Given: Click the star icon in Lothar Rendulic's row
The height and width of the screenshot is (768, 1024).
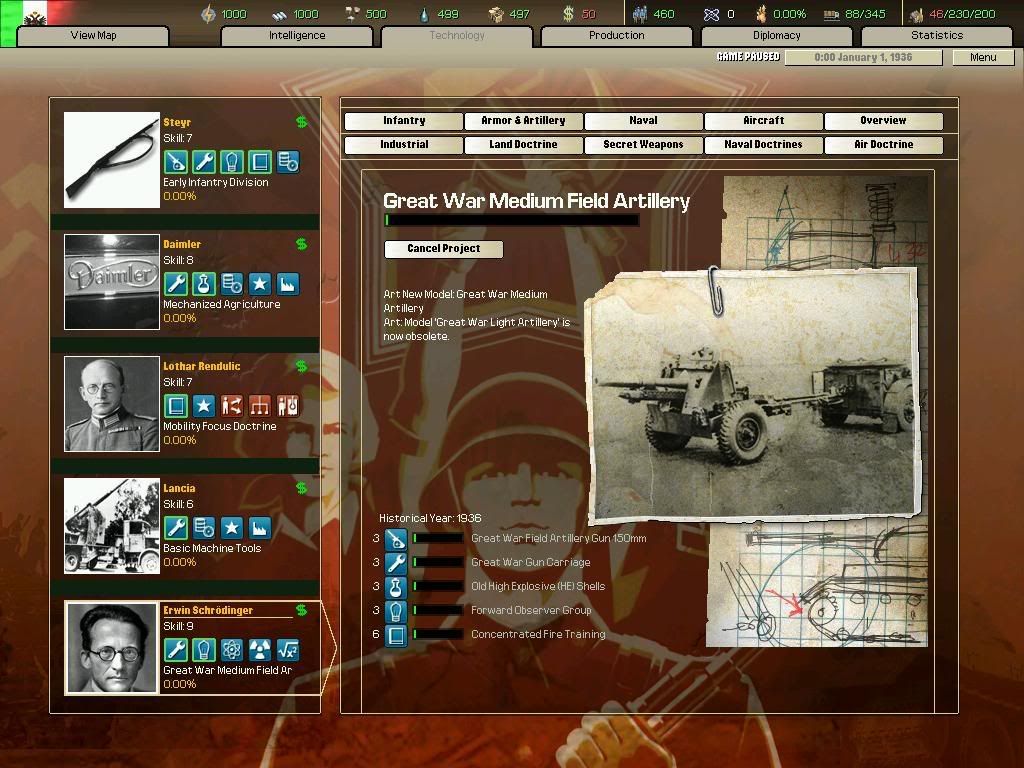Looking at the screenshot, I should [204, 406].
